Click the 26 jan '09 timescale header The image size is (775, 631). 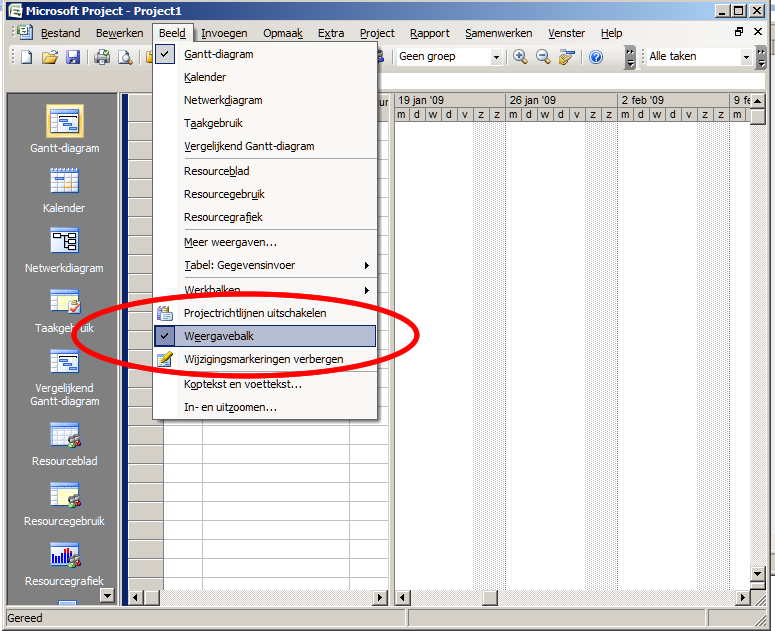coord(561,100)
